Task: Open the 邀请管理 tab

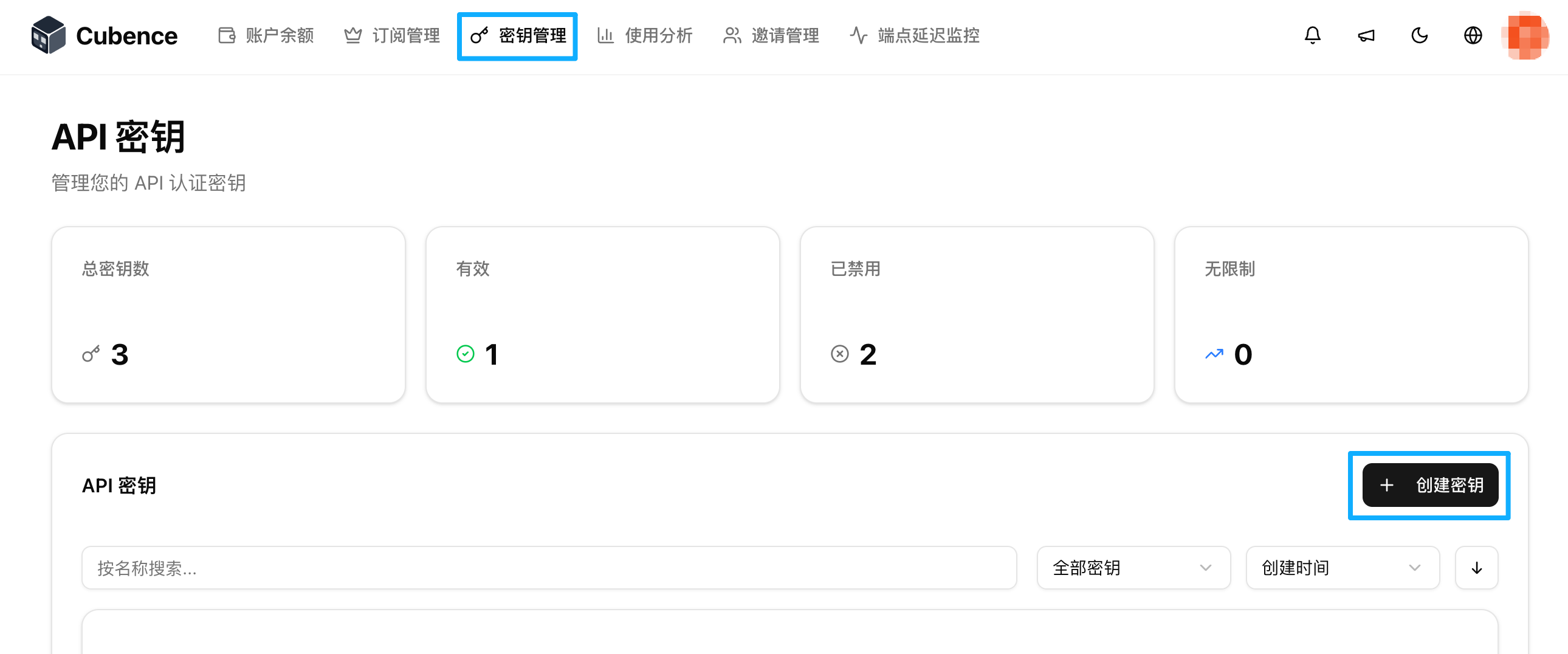Action: pyautogui.click(x=771, y=35)
